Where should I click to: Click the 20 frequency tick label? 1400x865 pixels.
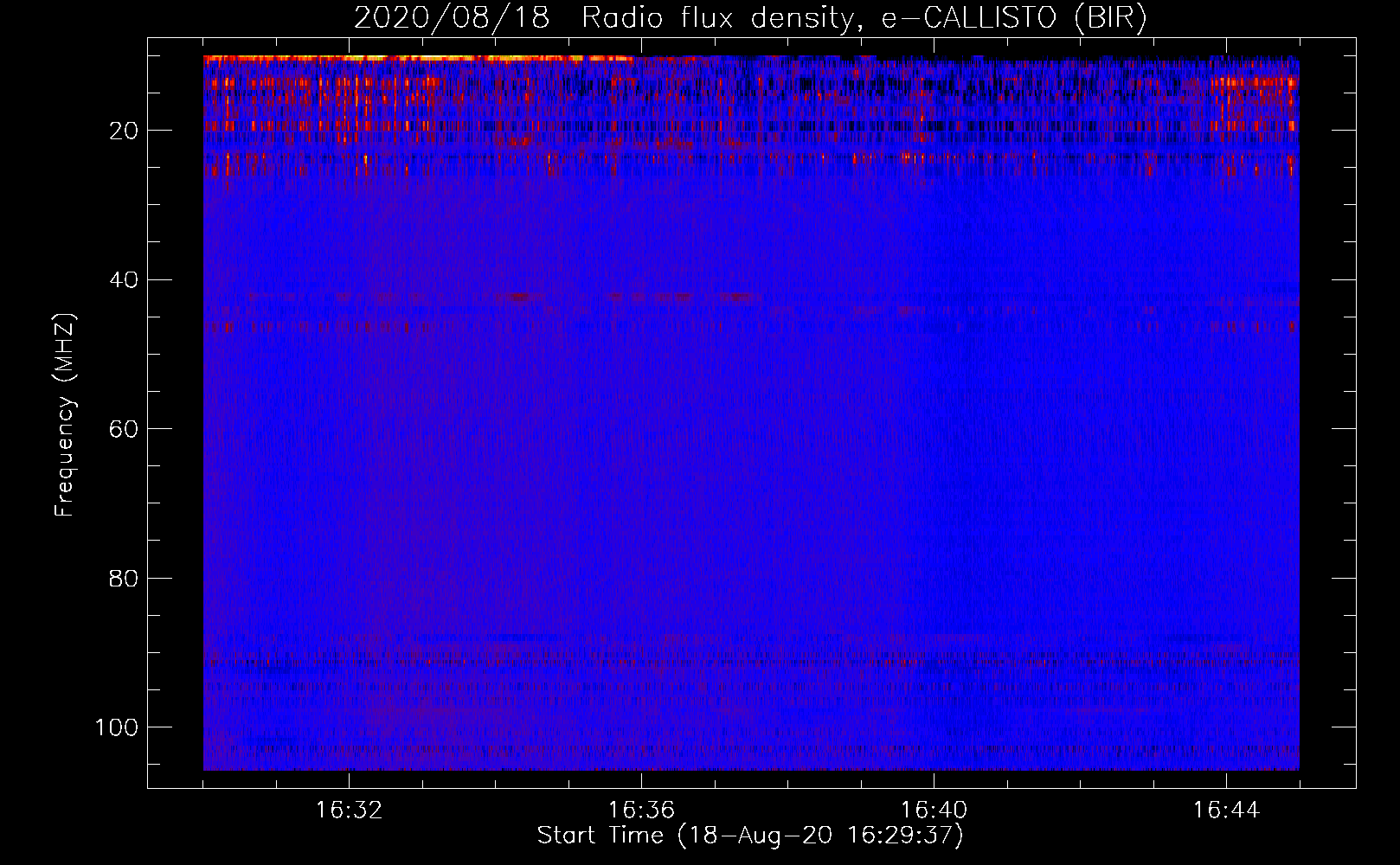pyautogui.click(x=124, y=131)
